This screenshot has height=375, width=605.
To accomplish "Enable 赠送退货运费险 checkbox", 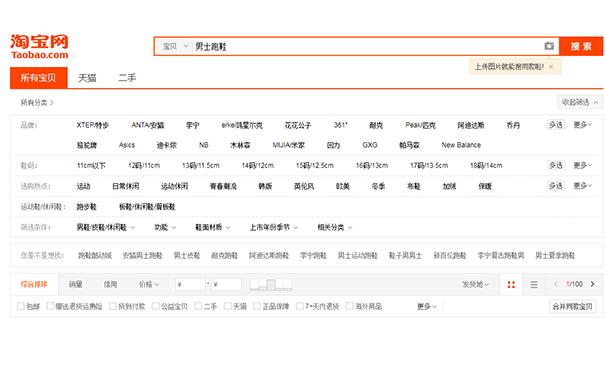I will 50,306.
